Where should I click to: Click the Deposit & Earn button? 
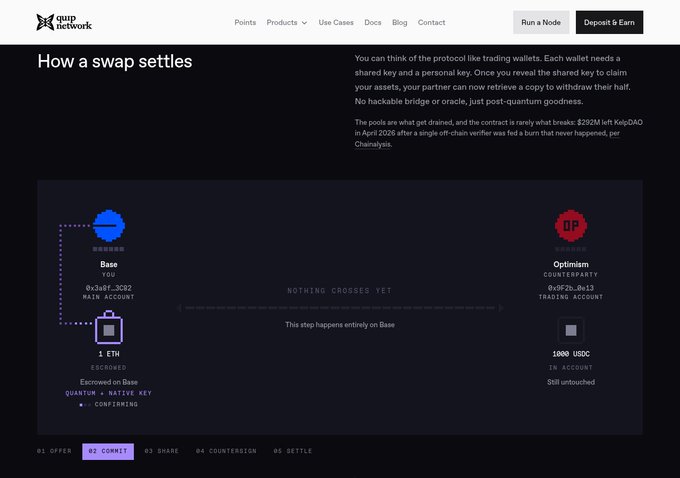click(609, 22)
